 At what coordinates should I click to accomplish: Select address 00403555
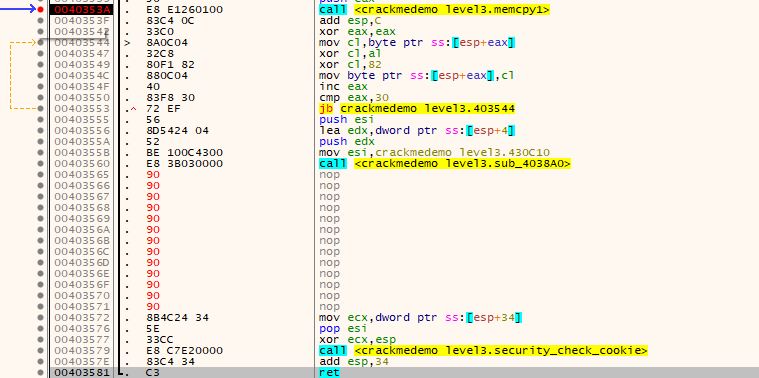tap(81, 120)
